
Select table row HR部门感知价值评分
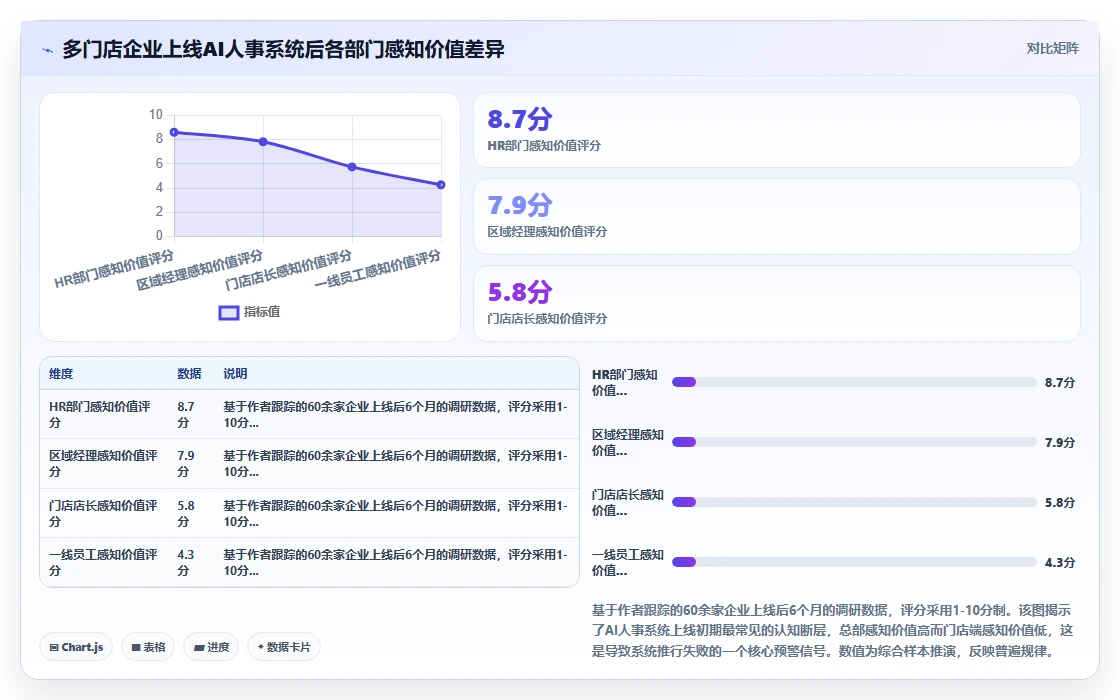[x=309, y=414]
